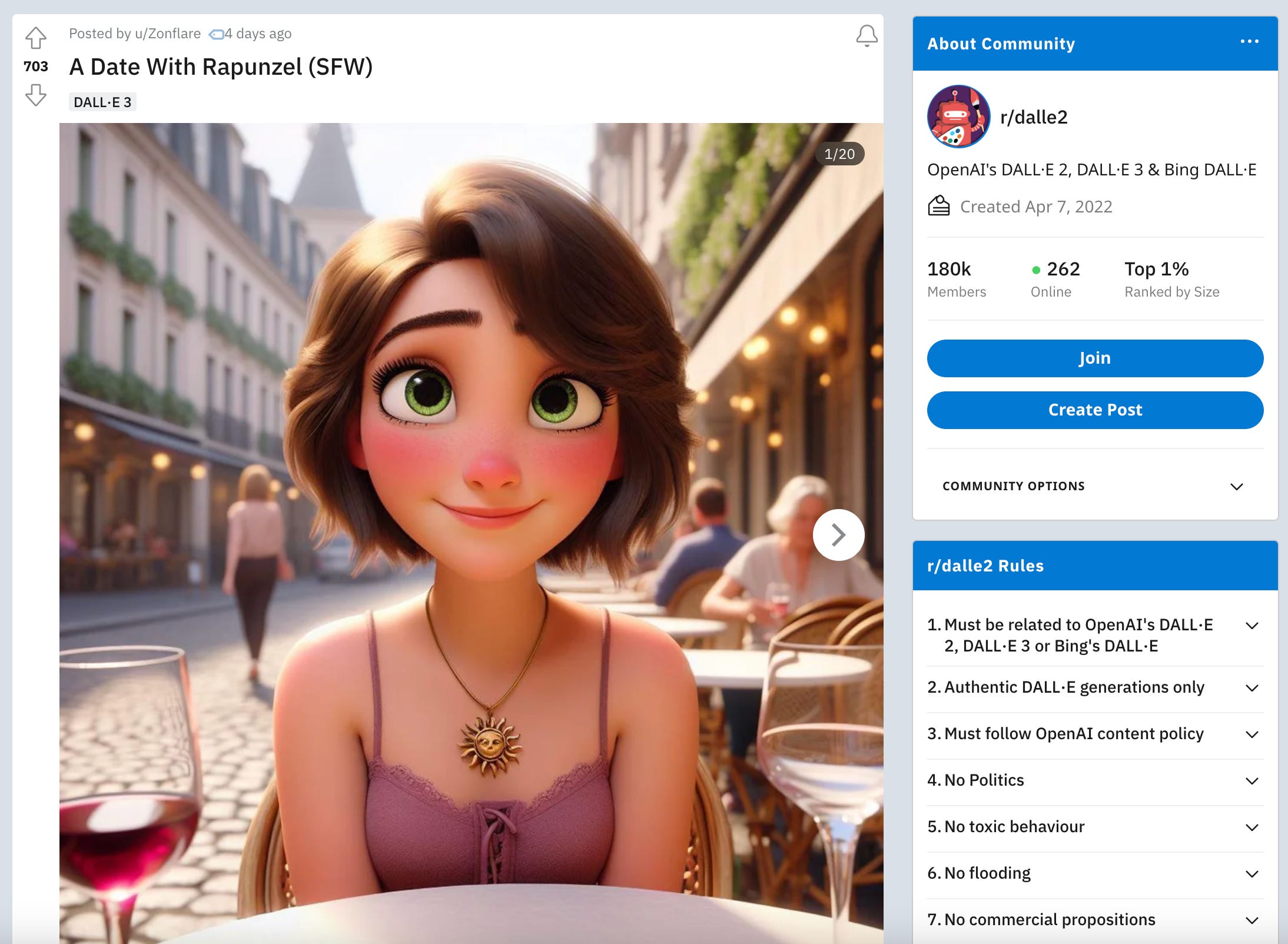
Task: Expand rule 4 No Politics
Action: point(1252,780)
